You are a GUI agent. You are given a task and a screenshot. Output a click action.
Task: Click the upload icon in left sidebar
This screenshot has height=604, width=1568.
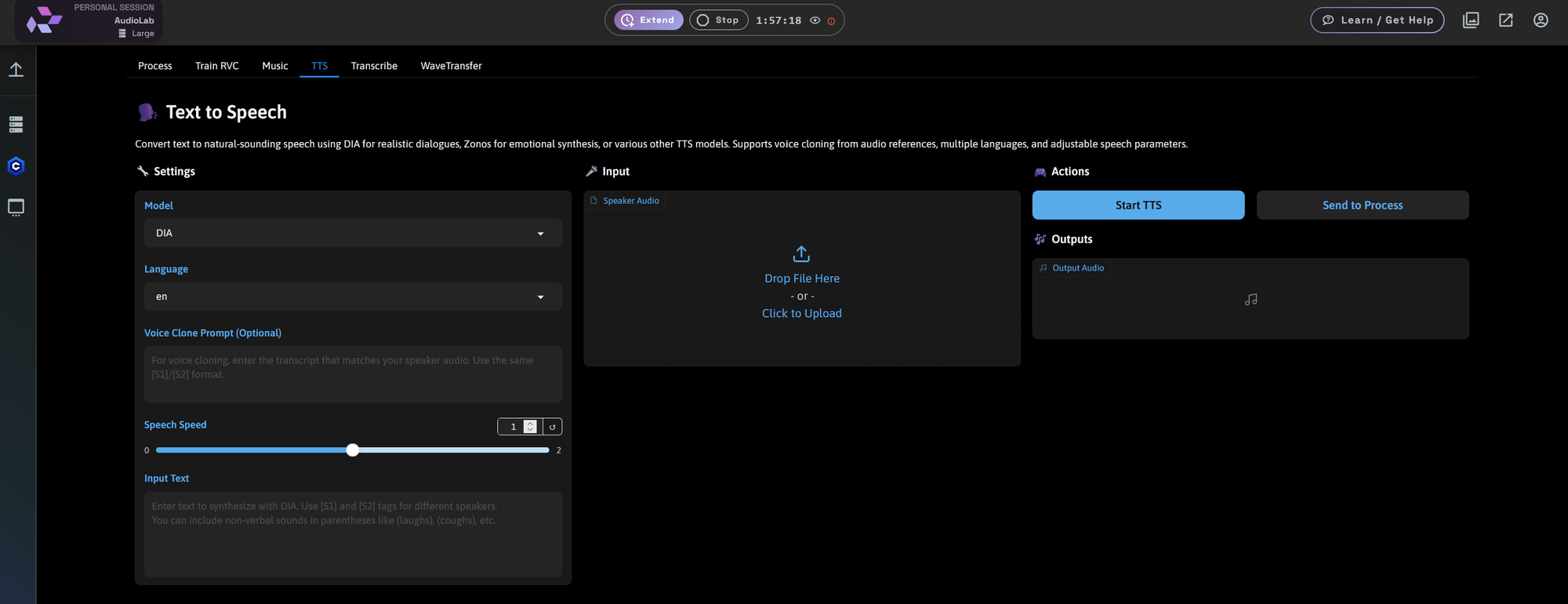pos(16,70)
